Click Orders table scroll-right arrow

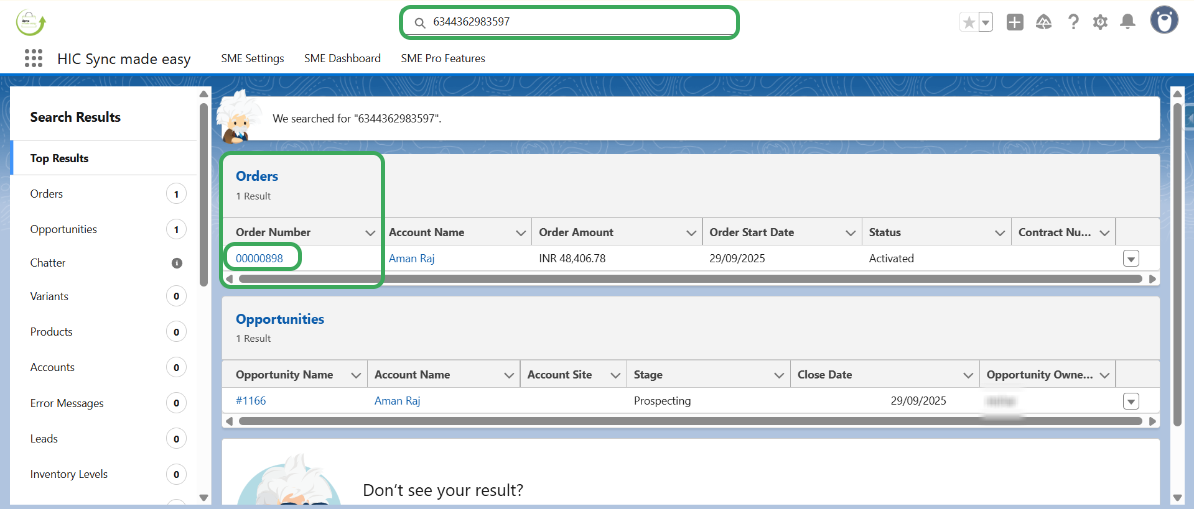pos(1153,279)
